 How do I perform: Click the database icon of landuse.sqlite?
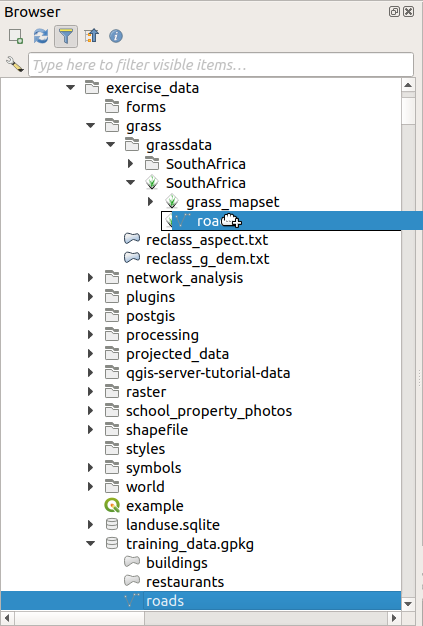[112, 524]
